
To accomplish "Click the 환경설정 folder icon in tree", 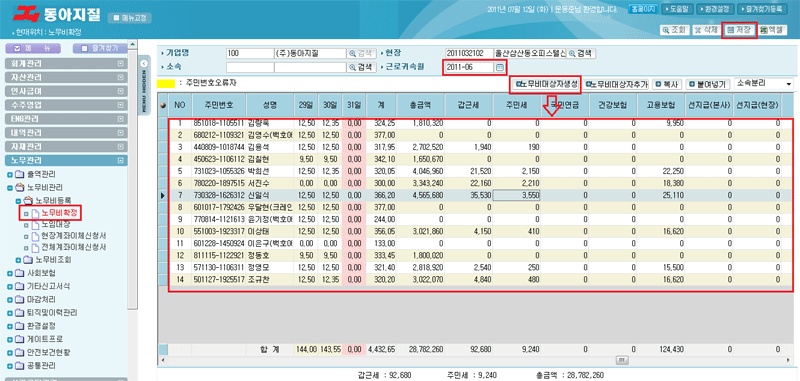I will 19,326.
